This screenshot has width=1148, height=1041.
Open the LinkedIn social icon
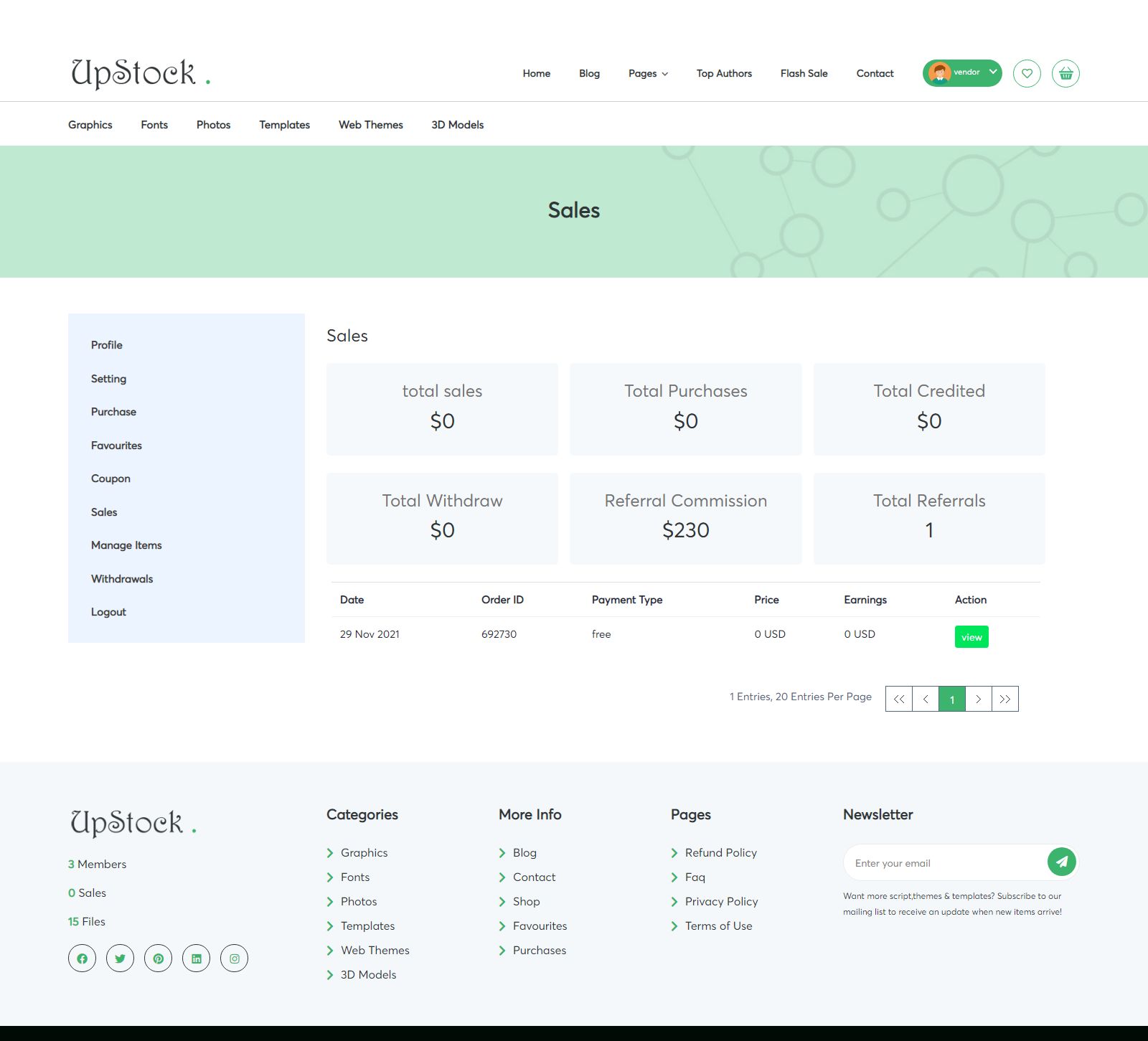click(196, 958)
